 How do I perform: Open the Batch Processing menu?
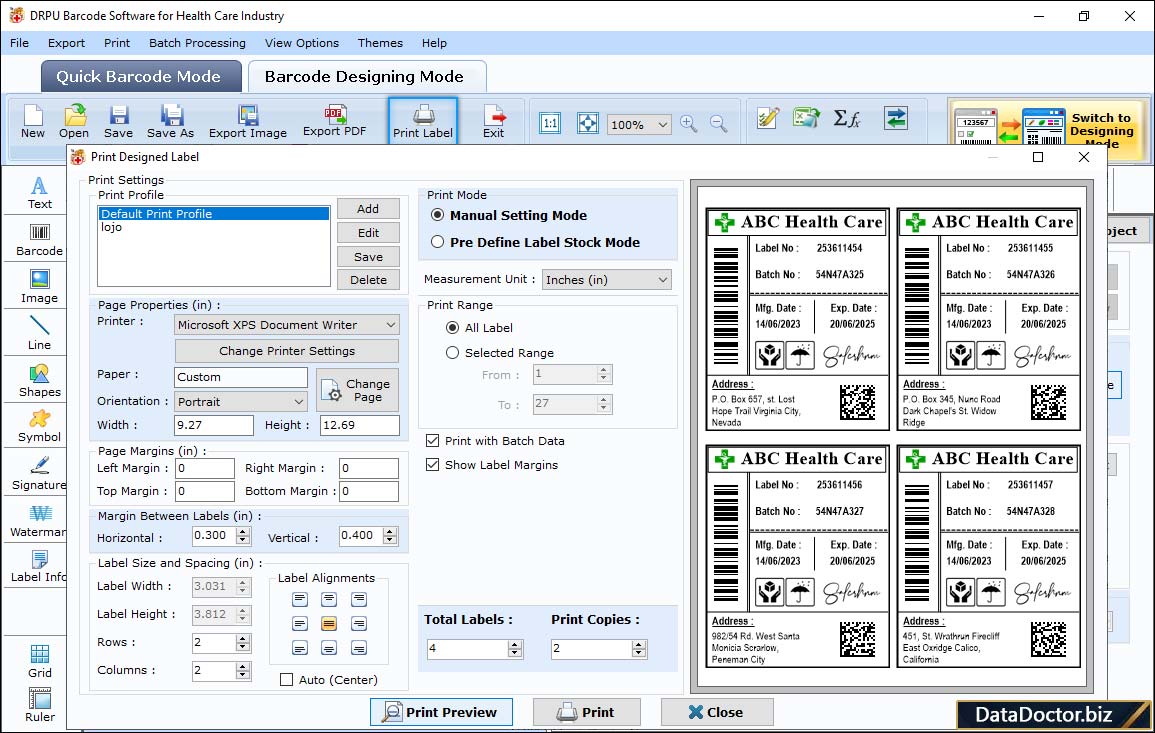[x=197, y=43]
